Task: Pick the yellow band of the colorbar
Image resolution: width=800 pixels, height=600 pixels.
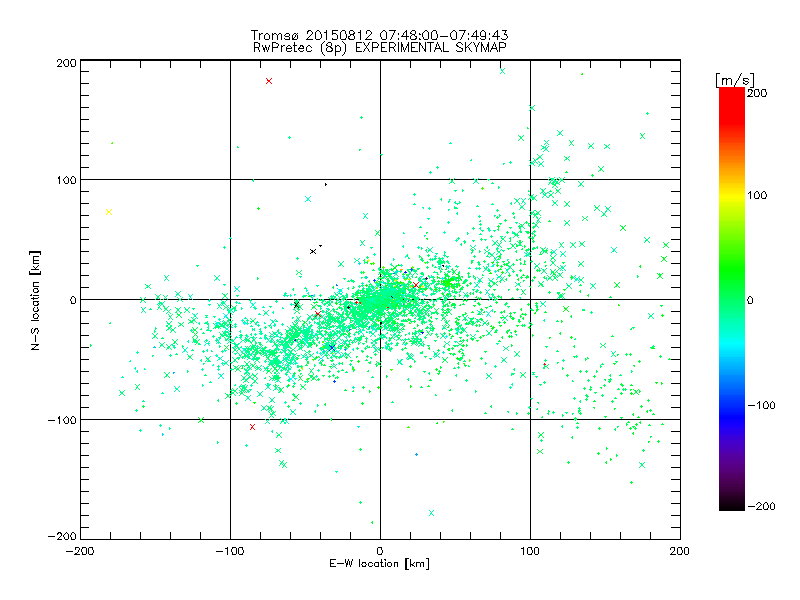Action: pos(732,196)
